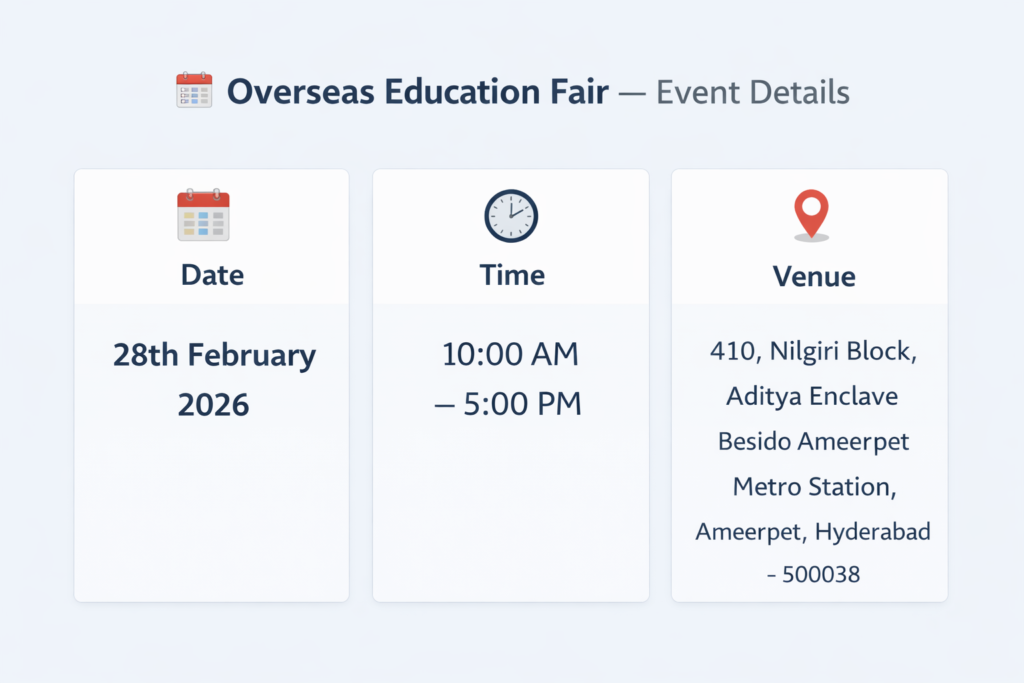
Task: Click the 5:00 PM end time
Action: [518, 405]
